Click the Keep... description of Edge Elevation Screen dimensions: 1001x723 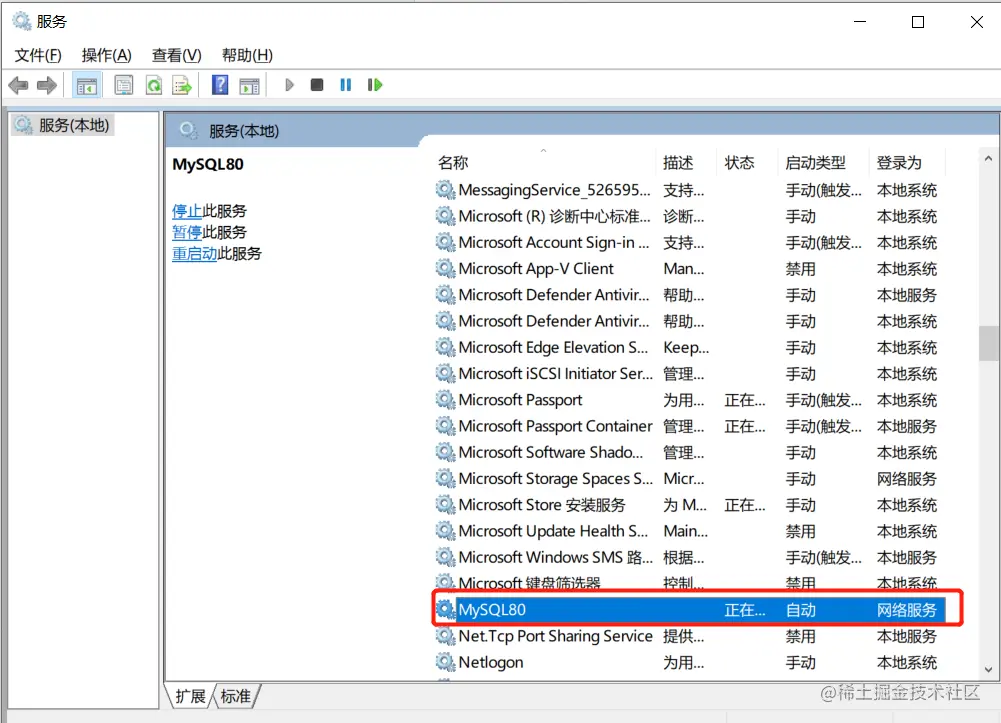coord(686,347)
